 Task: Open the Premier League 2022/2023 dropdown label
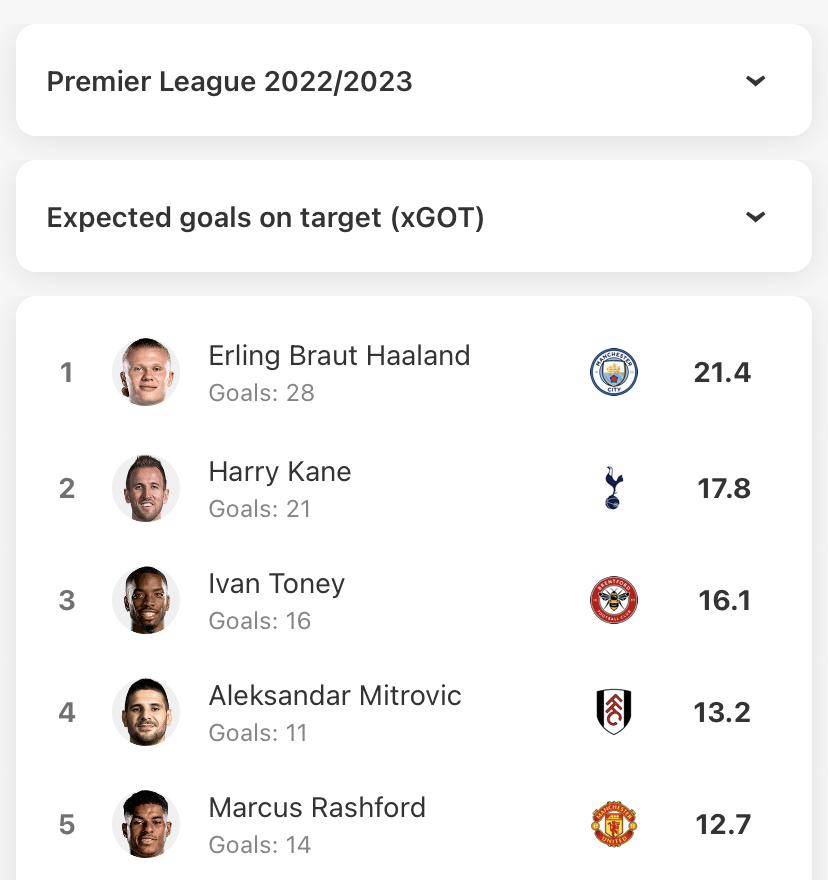[230, 81]
